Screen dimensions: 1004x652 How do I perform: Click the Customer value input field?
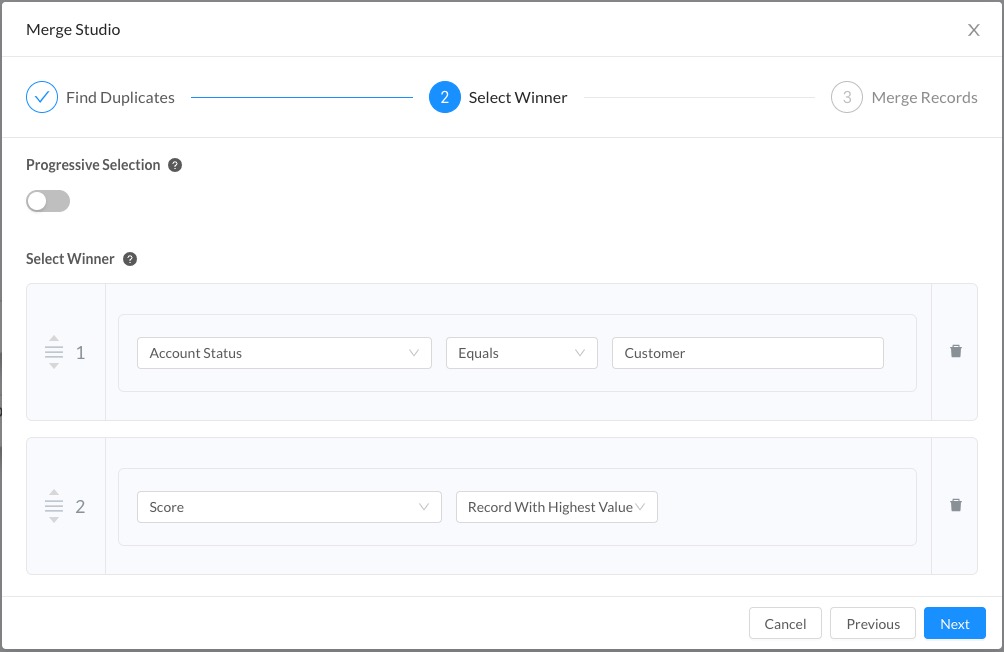748,353
